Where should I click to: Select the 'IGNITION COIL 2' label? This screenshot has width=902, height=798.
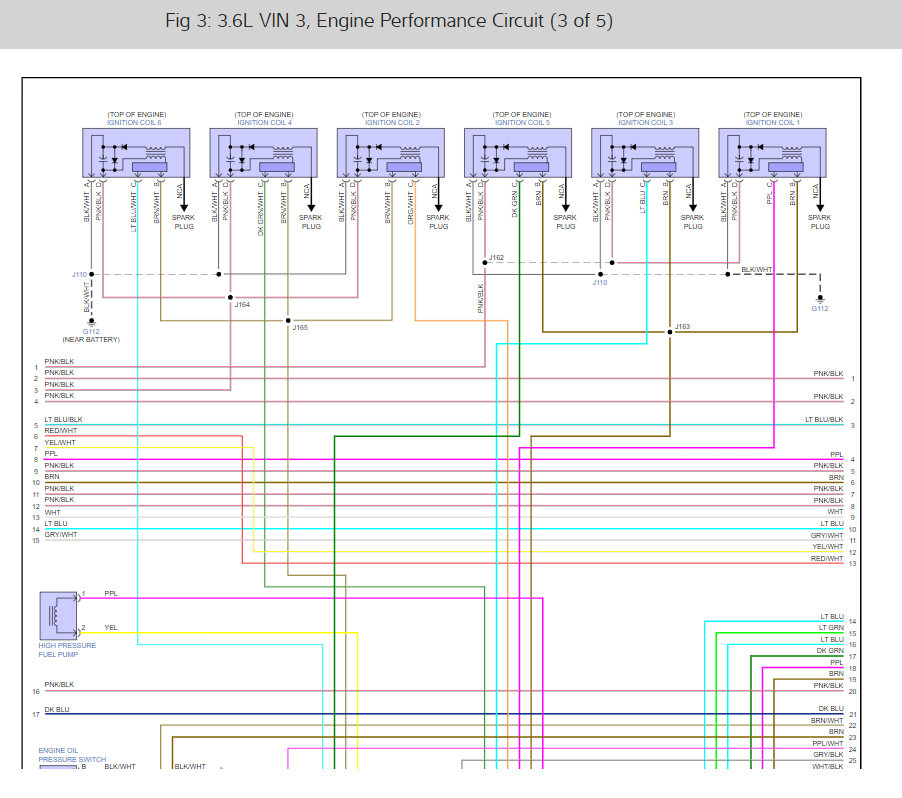pyautogui.click(x=392, y=123)
